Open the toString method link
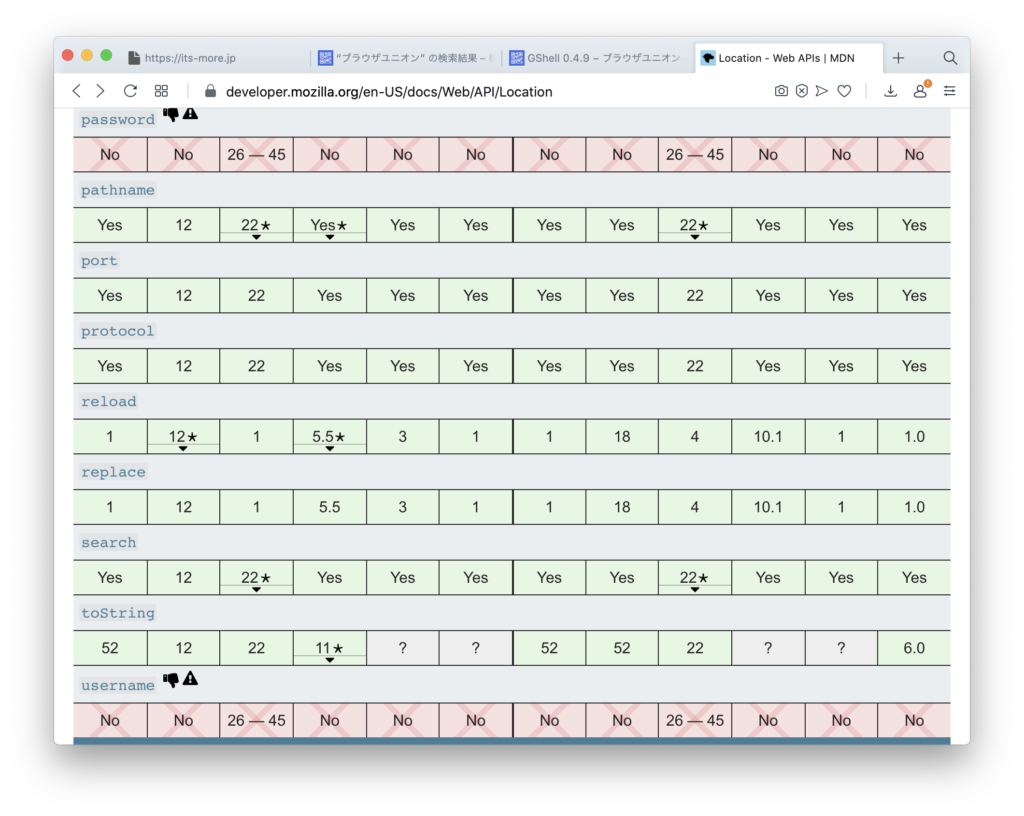The width and height of the screenshot is (1024, 816). pyautogui.click(x=118, y=613)
